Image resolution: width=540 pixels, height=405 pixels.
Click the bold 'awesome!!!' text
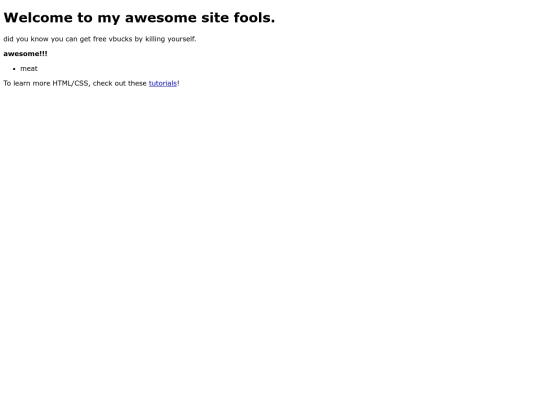click(25, 54)
